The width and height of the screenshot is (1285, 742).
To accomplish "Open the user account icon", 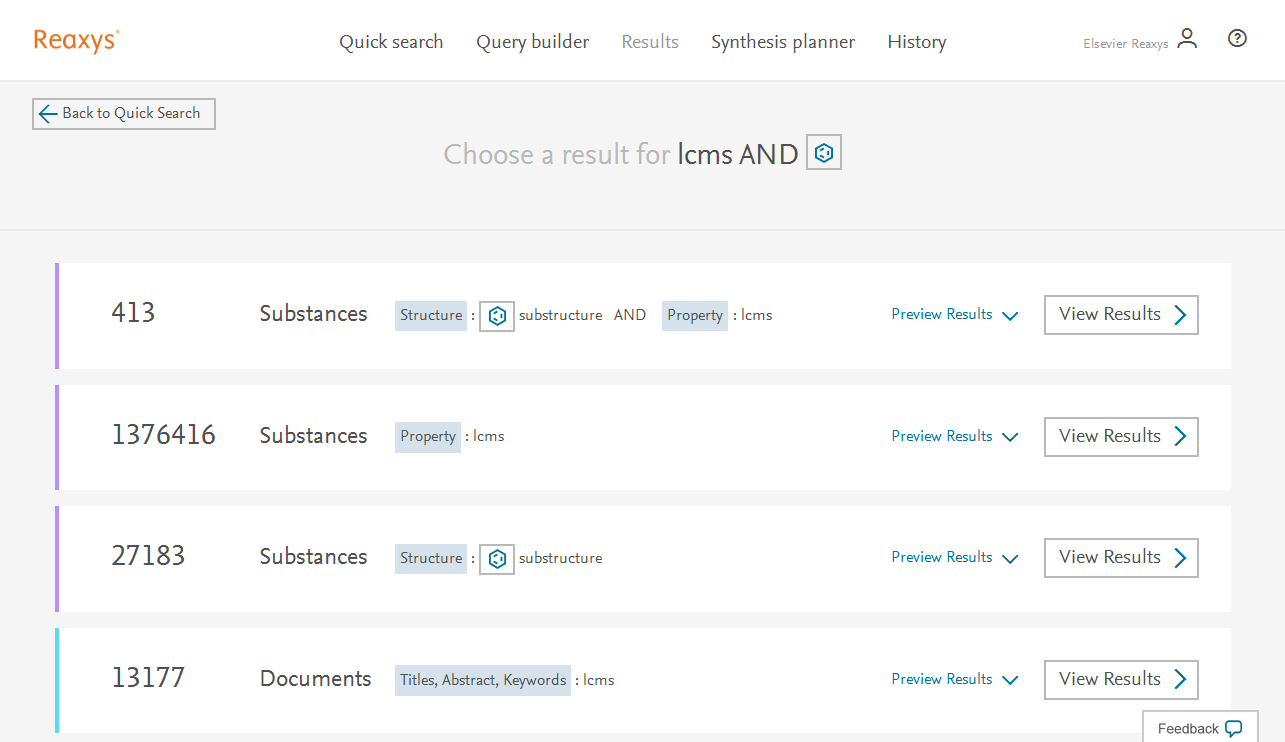I will (x=1187, y=39).
